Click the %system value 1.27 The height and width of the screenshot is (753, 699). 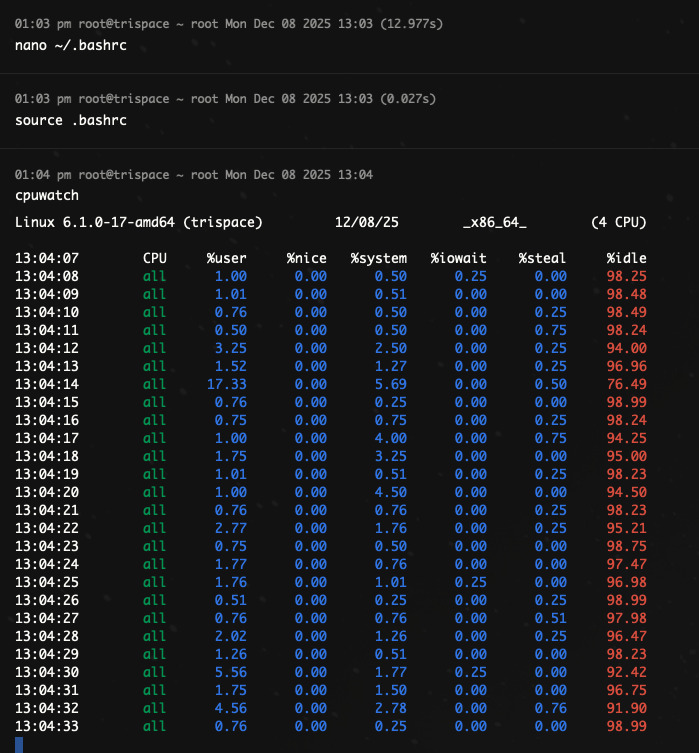pos(391,366)
